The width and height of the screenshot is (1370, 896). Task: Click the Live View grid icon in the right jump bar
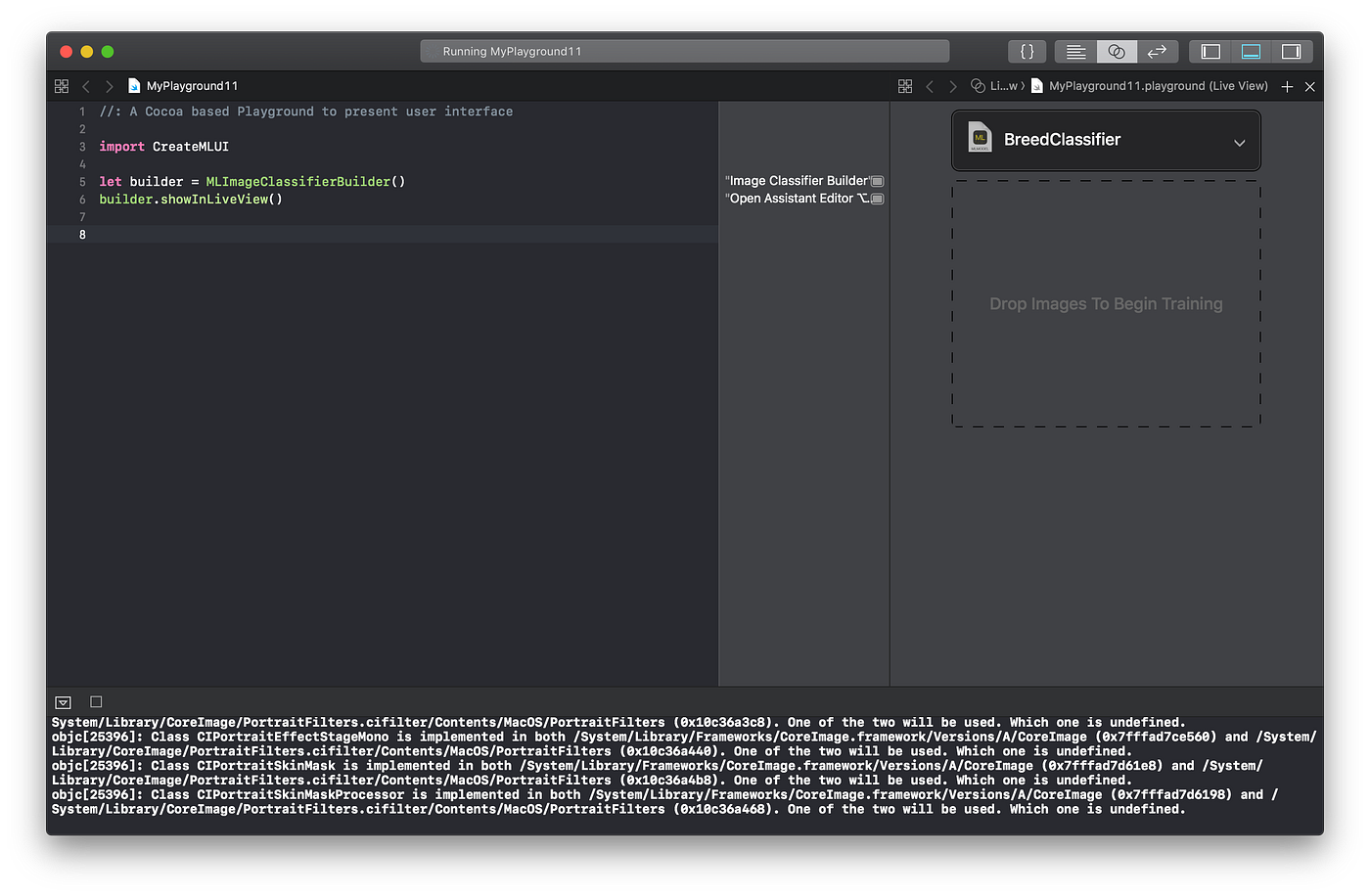coord(905,86)
